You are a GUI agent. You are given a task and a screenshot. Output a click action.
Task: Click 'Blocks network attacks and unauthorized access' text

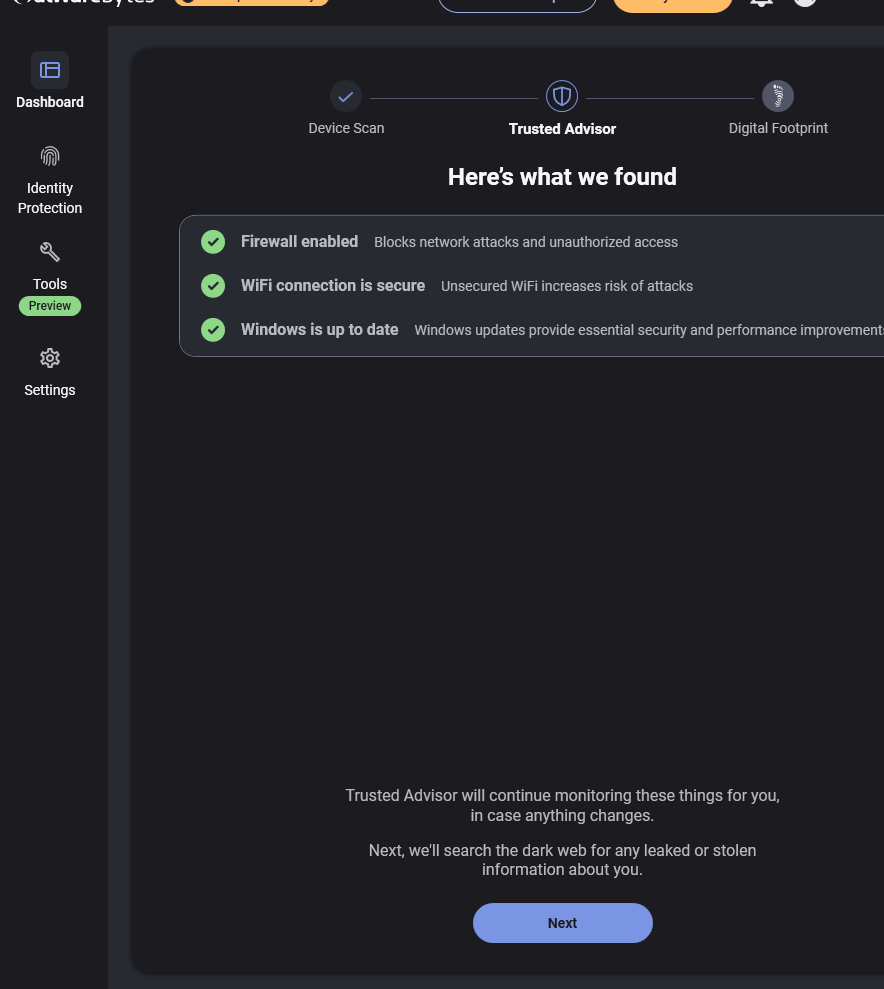point(526,242)
